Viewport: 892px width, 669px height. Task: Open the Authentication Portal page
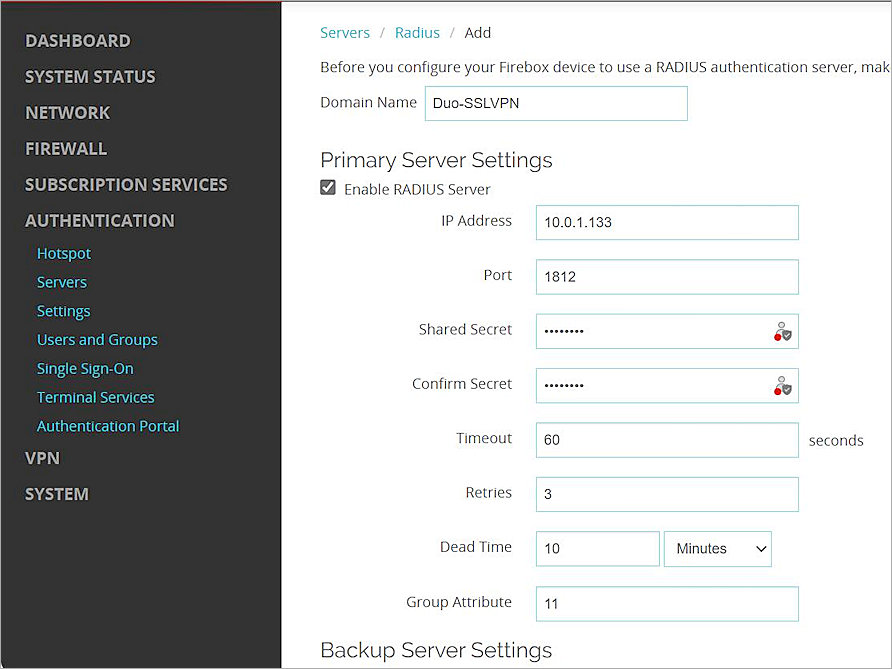[108, 425]
